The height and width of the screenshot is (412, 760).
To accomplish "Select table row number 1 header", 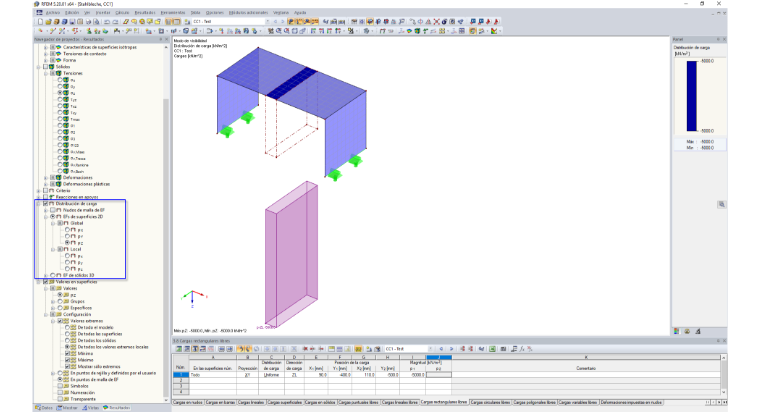I will [x=180, y=375].
